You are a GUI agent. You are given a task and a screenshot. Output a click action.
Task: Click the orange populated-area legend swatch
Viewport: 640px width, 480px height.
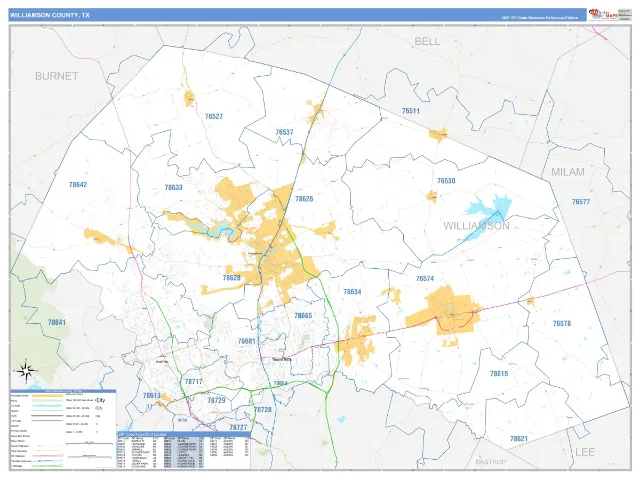pos(47,396)
